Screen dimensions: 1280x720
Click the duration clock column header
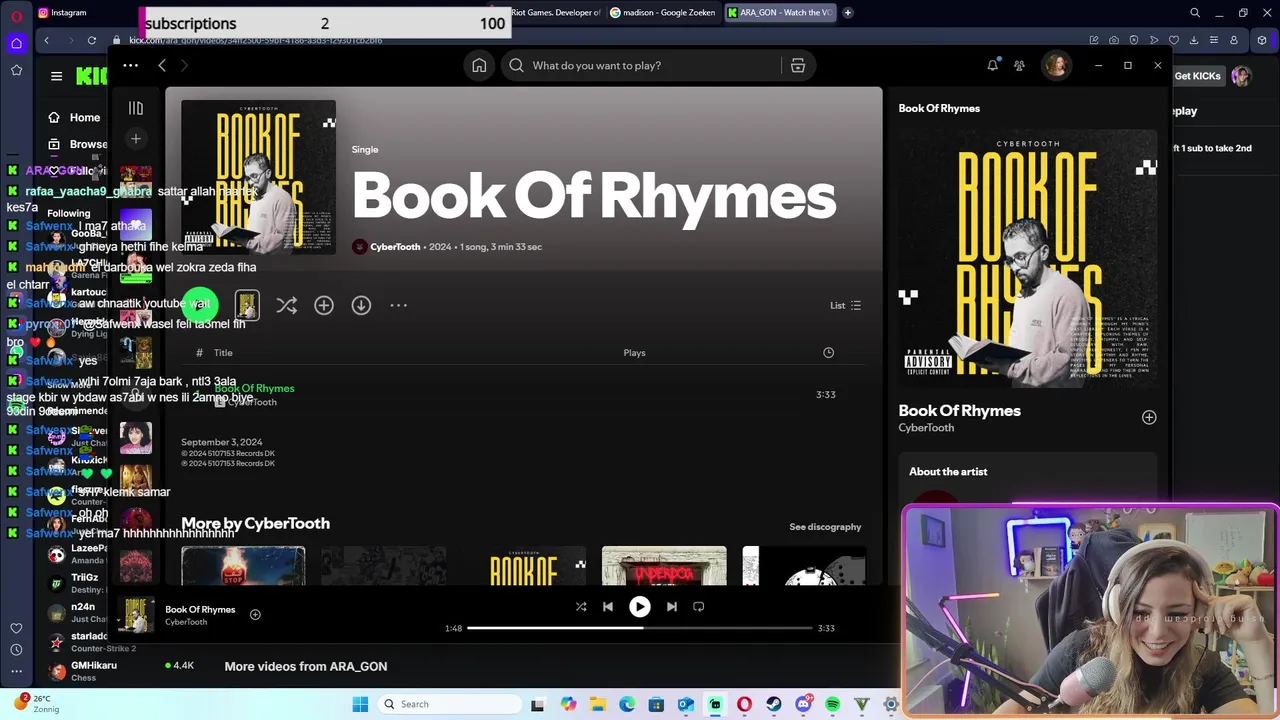click(x=828, y=353)
